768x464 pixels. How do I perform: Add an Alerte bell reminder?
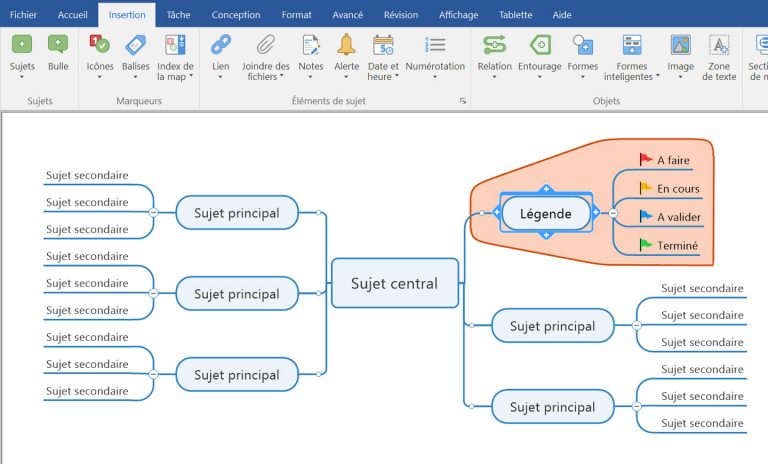[346, 45]
